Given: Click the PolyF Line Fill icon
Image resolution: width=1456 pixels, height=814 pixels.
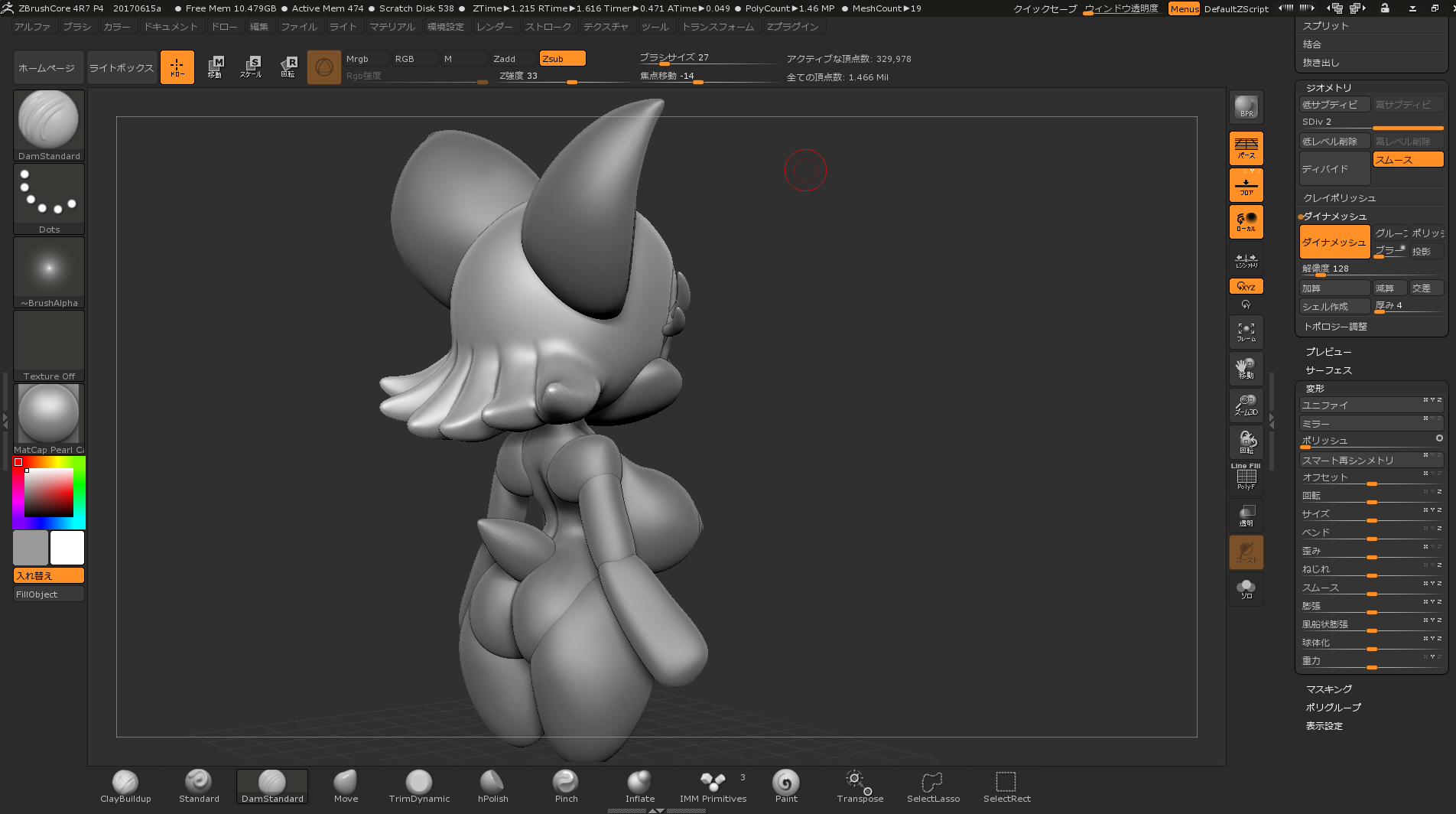Looking at the screenshot, I should tap(1246, 477).
